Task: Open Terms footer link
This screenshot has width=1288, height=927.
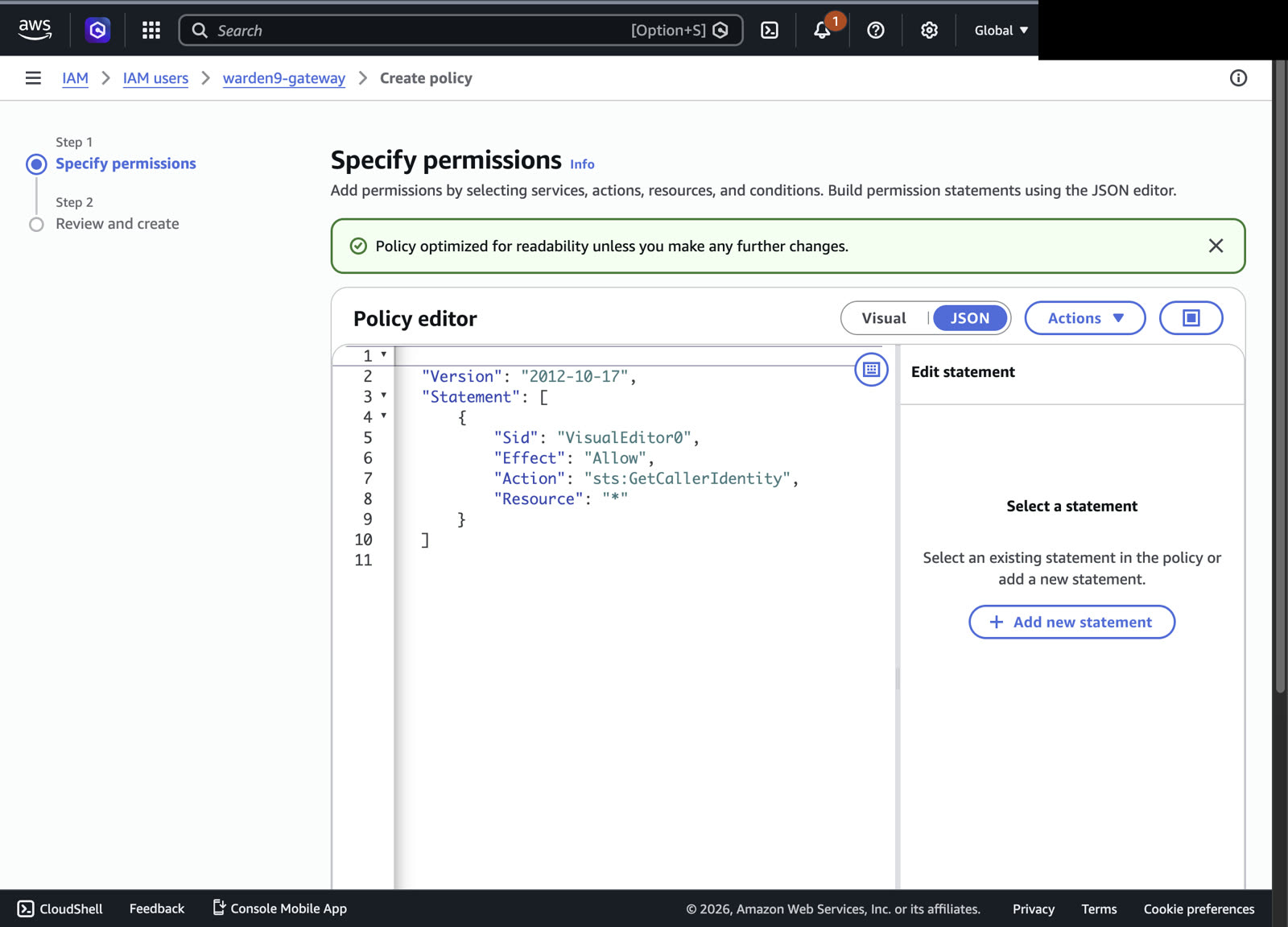Action: [x=1099, y=909]
